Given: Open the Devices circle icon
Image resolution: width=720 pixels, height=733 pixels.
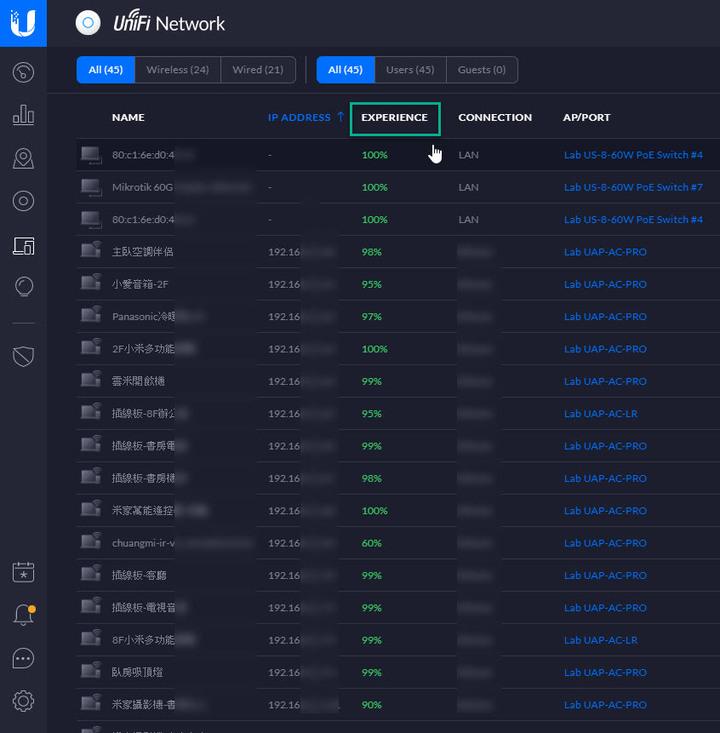Looking at the screenshot, I should click(23, 201).
